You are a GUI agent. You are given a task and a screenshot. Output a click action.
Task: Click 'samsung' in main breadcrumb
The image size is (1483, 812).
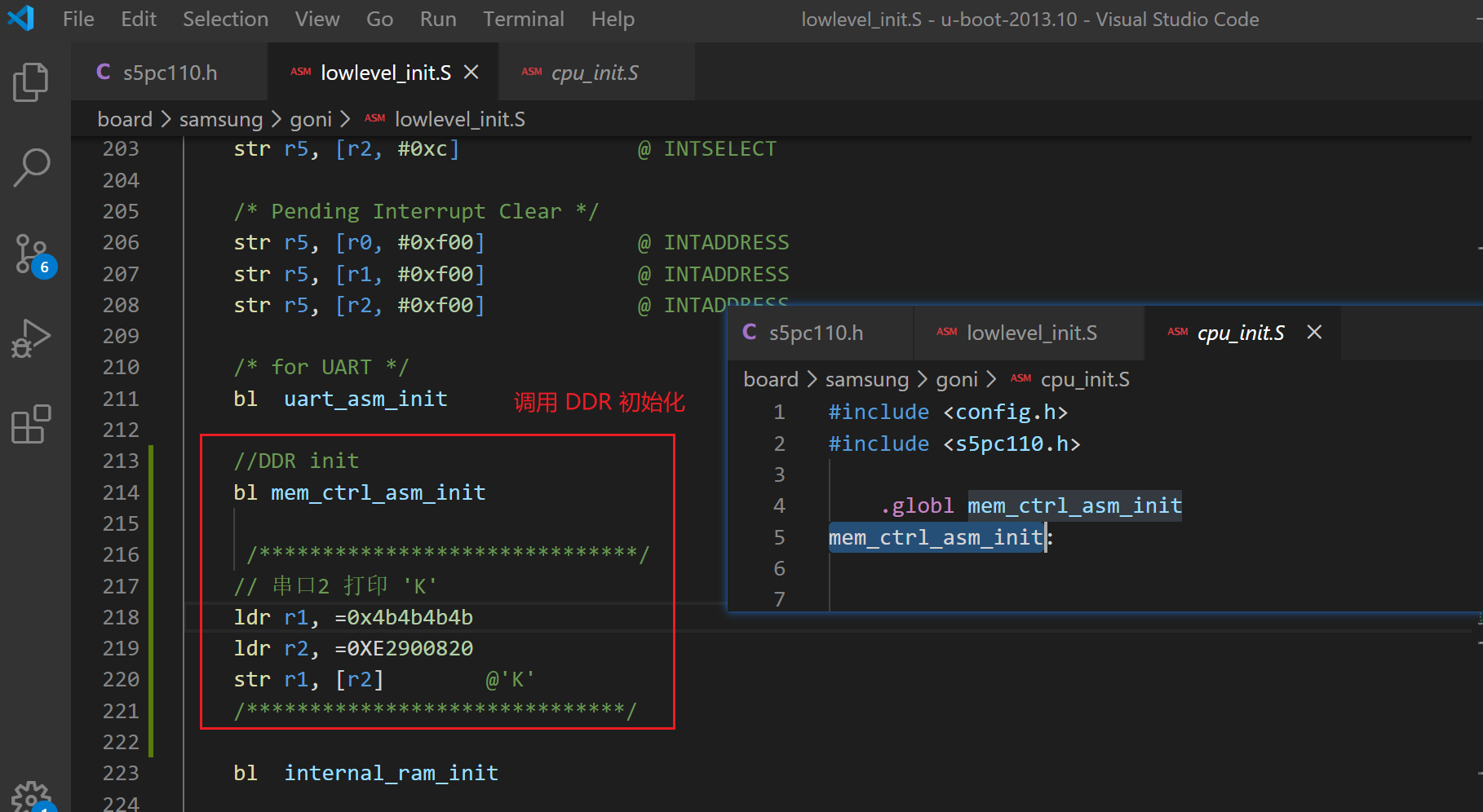pos(221,119)
